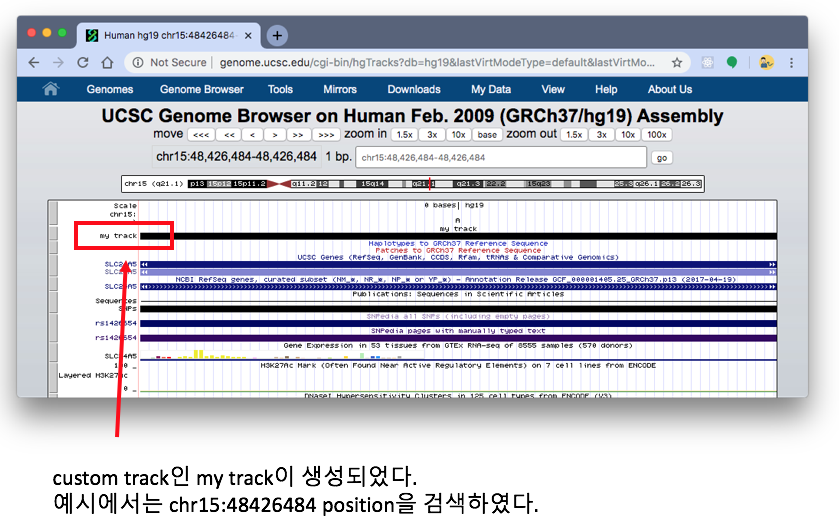
Task: Click the green extension icon
Action: [x=732, y=63]
